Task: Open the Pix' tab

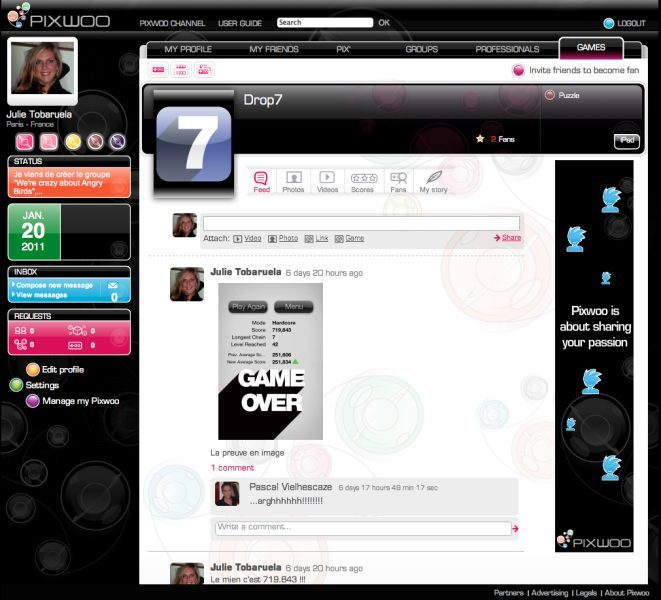Action: click(x=343, y=49)
